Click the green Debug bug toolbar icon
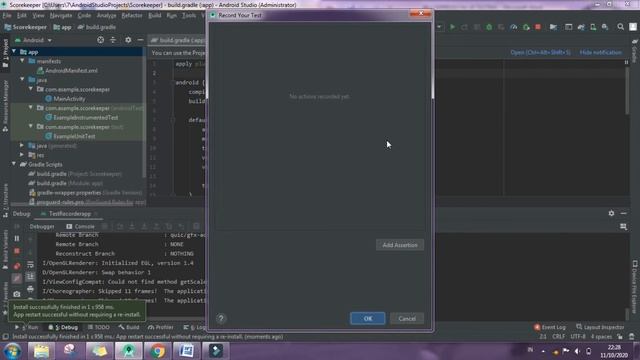Image resolution: width=640 pixels, height=360 pixels. (489, 27)
